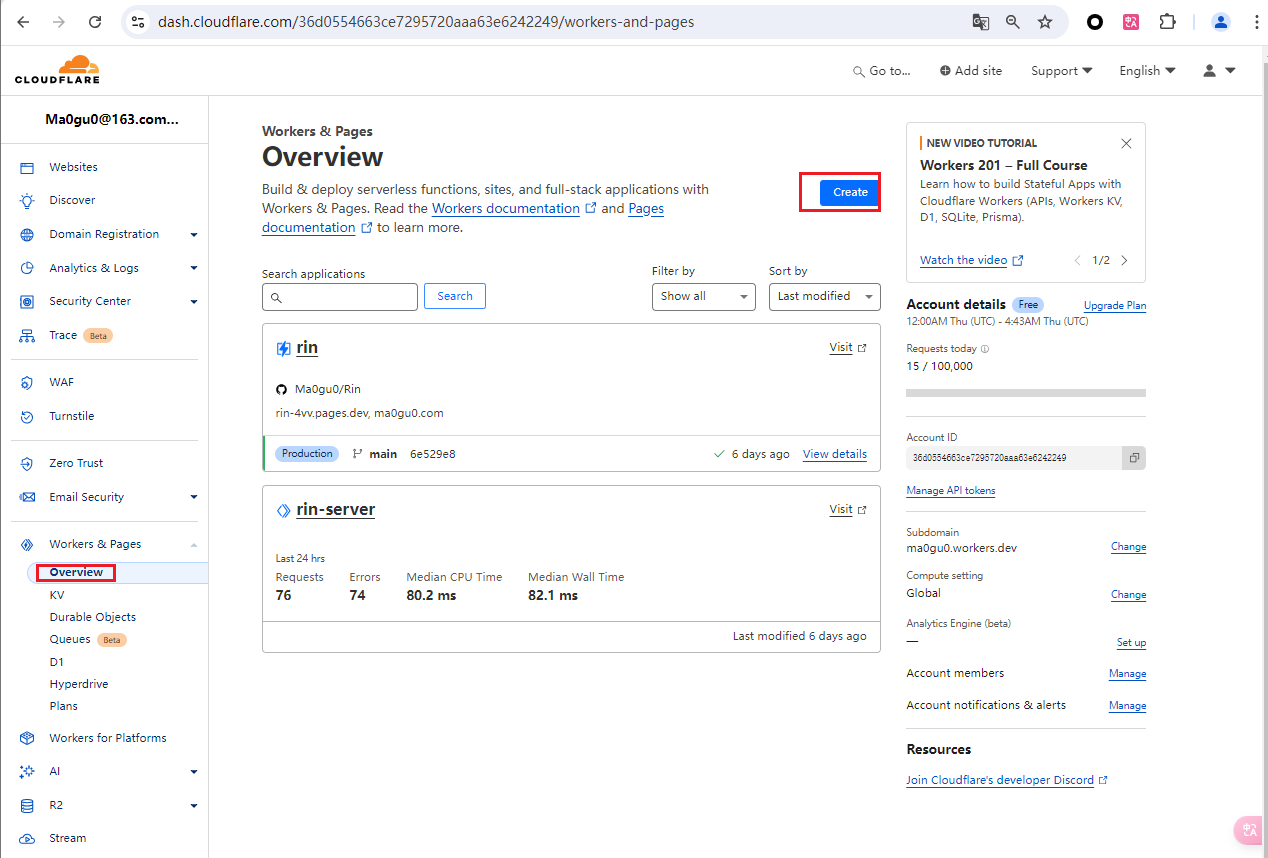This screenshot has width=1268, height=858.
Task: Expand the Email Security menu
Action: (194, 498)
